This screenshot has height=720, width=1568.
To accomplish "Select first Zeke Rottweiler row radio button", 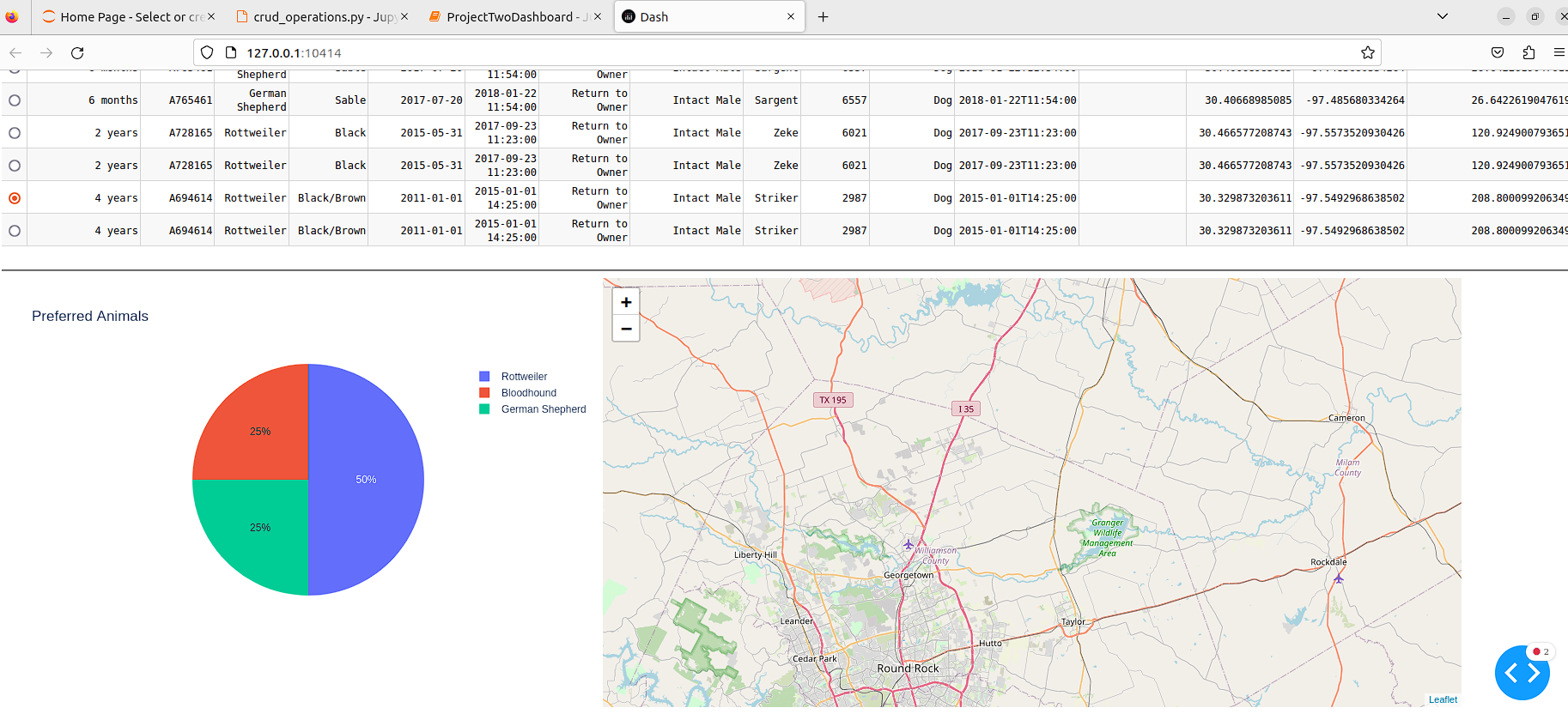I will point(15,133).
